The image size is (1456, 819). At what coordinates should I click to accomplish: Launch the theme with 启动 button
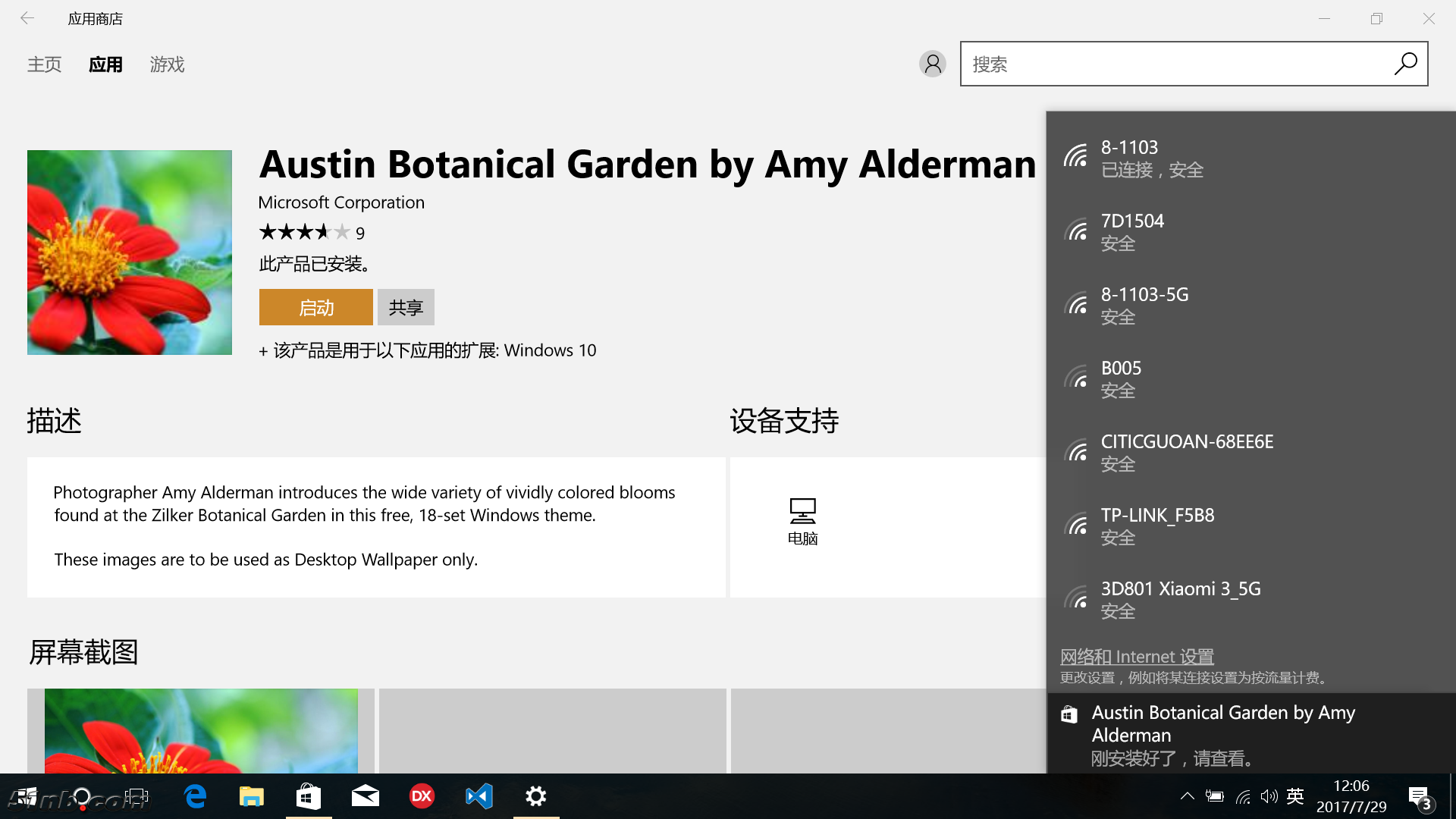pos(315,307)
